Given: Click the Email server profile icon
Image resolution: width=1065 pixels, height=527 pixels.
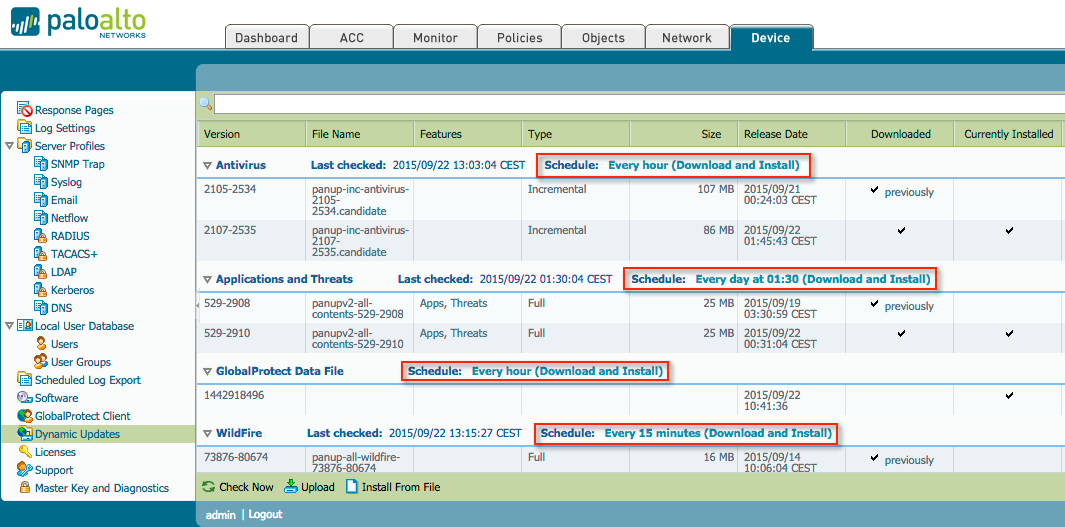Looking at the screenshot, I should (x=40, y=200).
